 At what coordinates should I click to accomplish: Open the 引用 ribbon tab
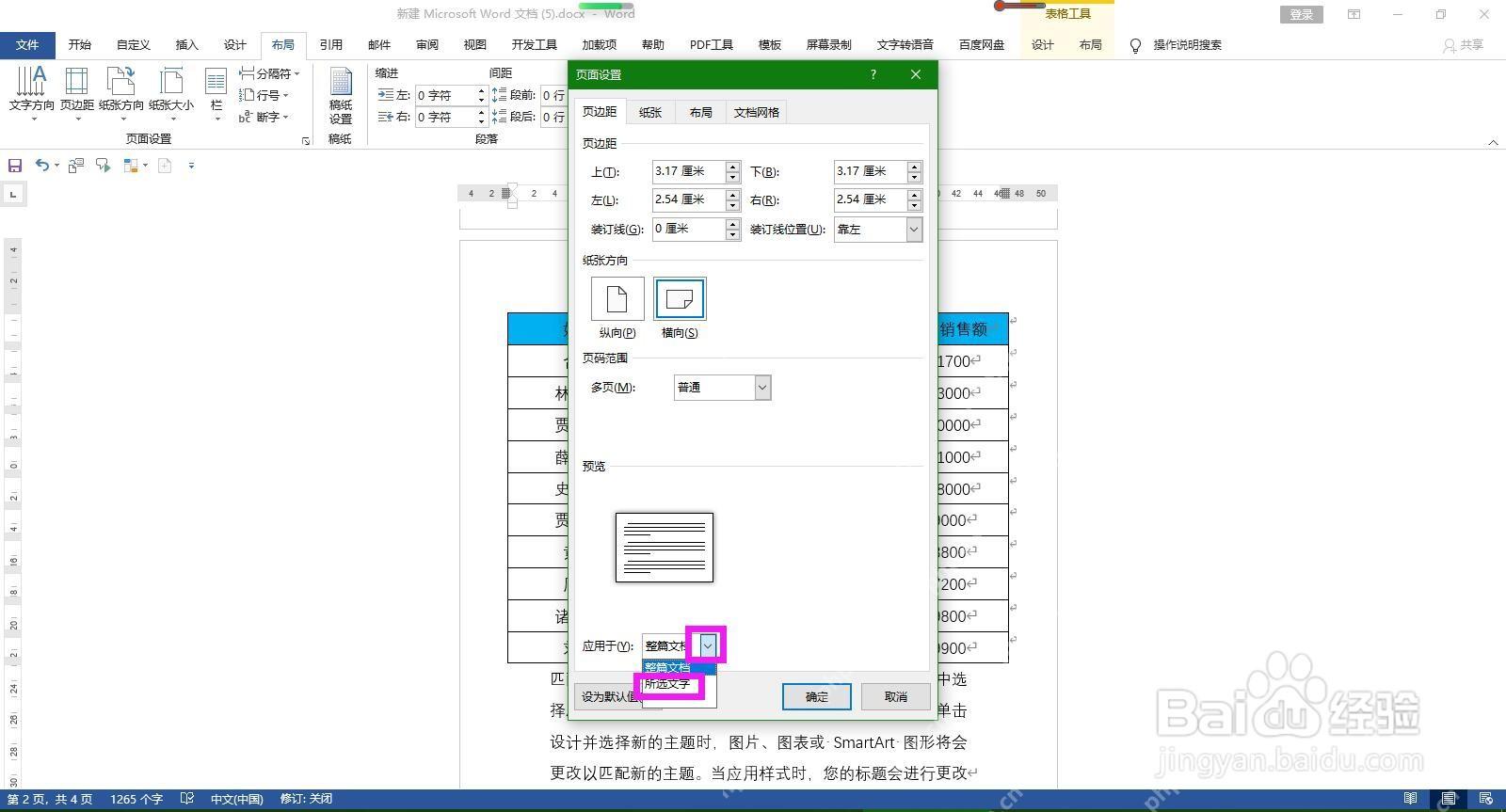330,44
